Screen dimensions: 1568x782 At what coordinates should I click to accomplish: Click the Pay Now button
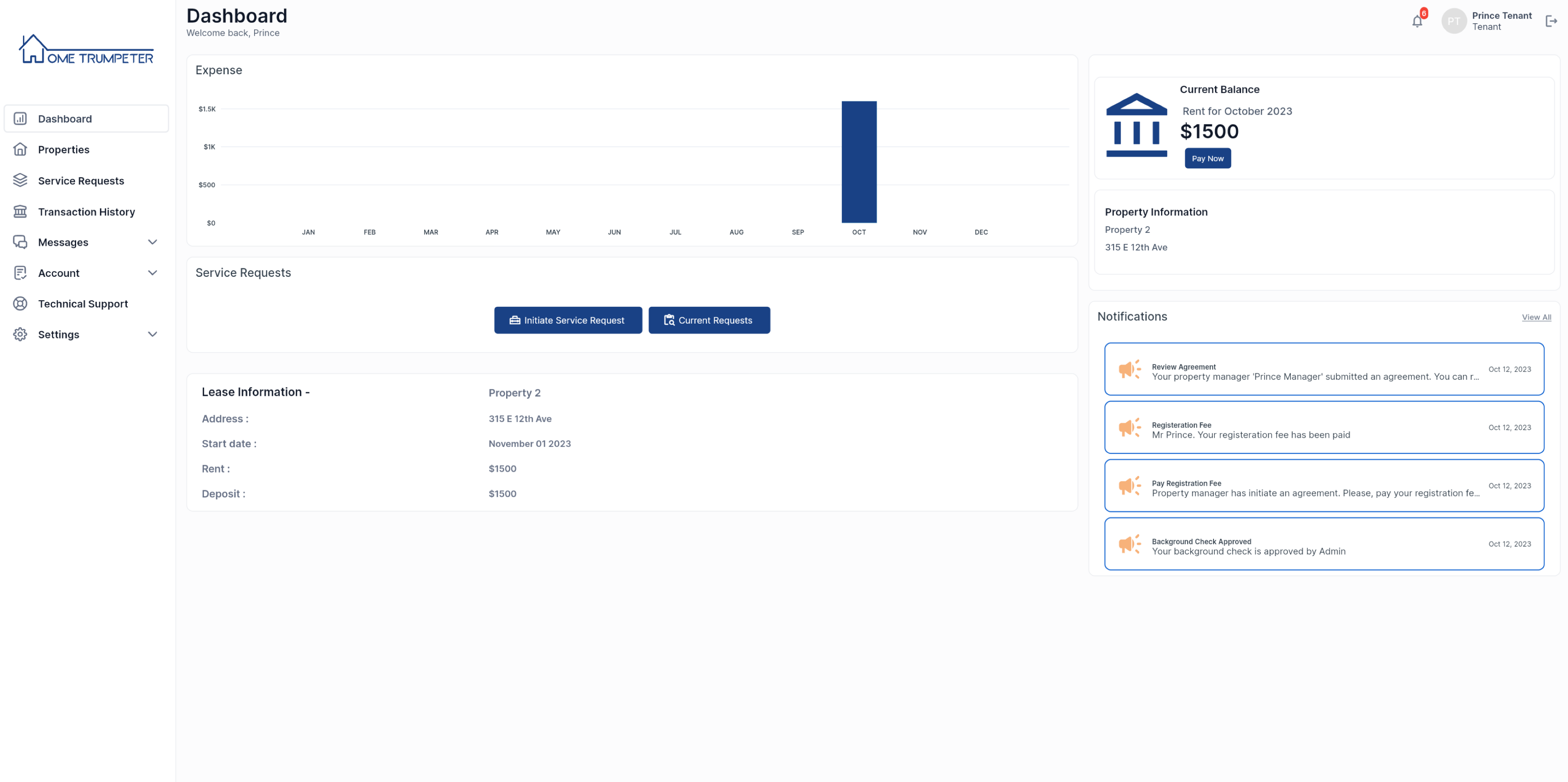click(x=1207, y=158)
